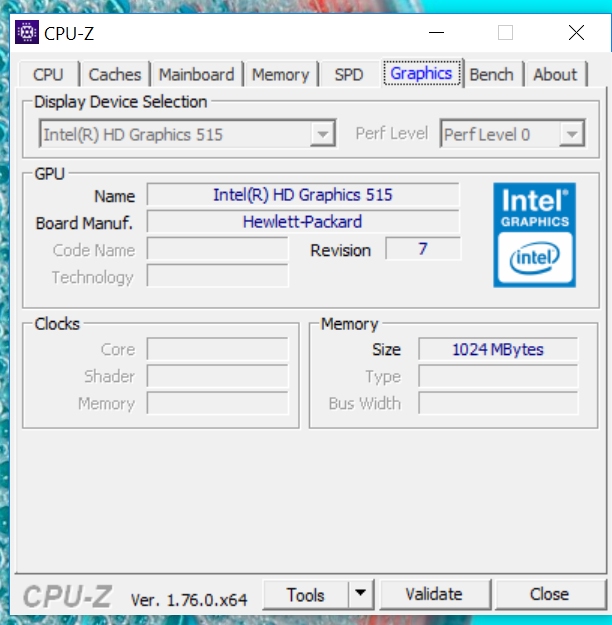Click the Intel Graphics logo badge
Image resolution: width=612 pixels, height=625 pixels.
534,235
